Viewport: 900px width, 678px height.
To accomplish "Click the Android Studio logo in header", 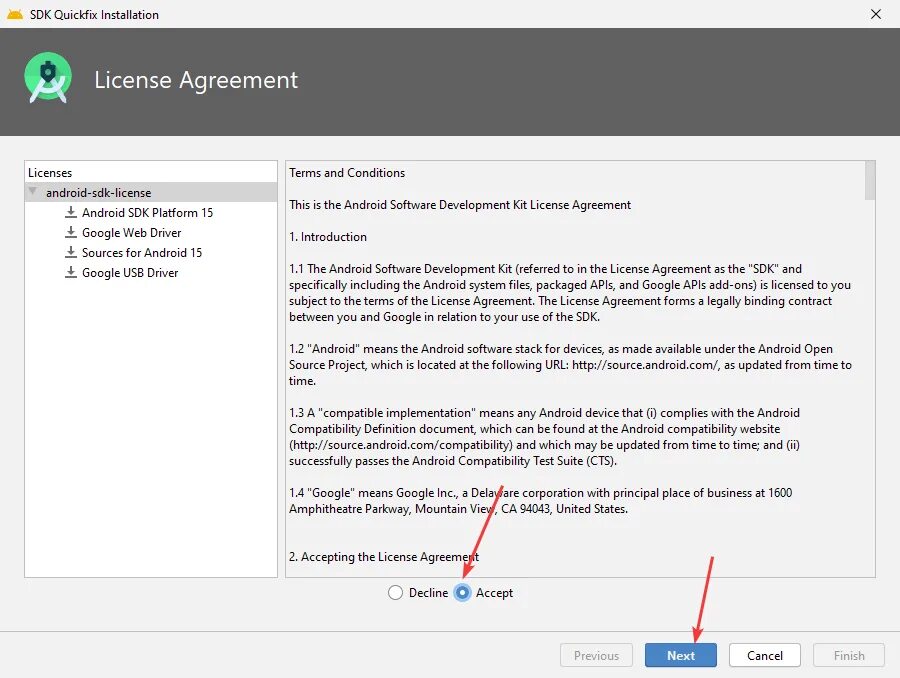I will [48, 78].
